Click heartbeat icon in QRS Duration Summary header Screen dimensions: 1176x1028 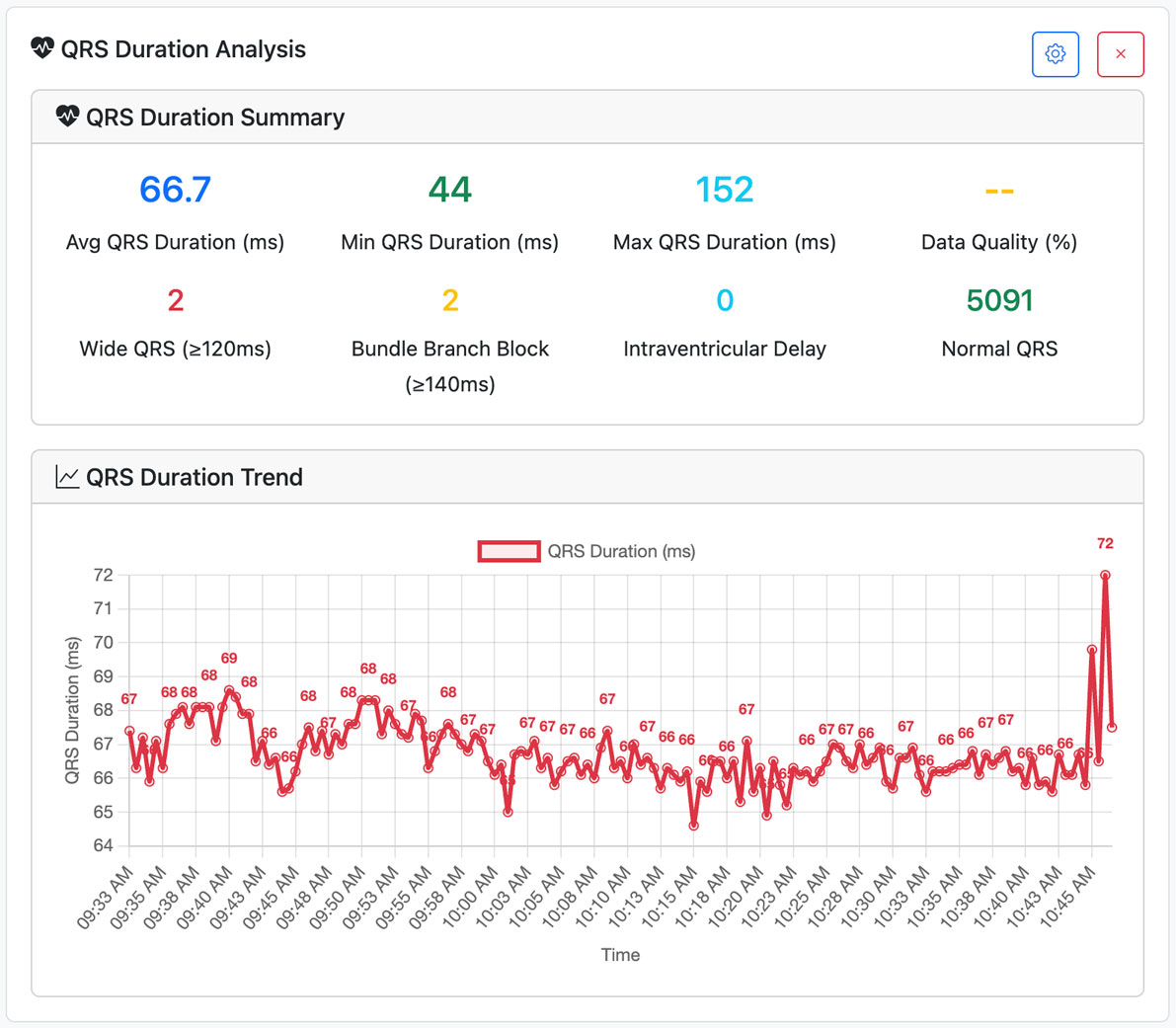(x=67, y=117)
